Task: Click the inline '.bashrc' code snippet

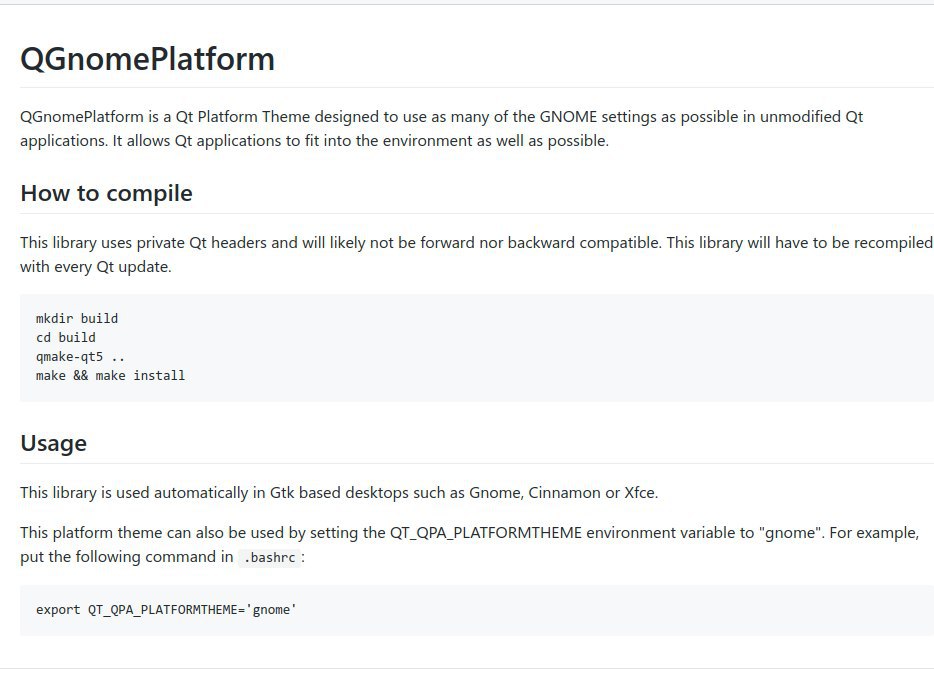Action: coord(269,558)
